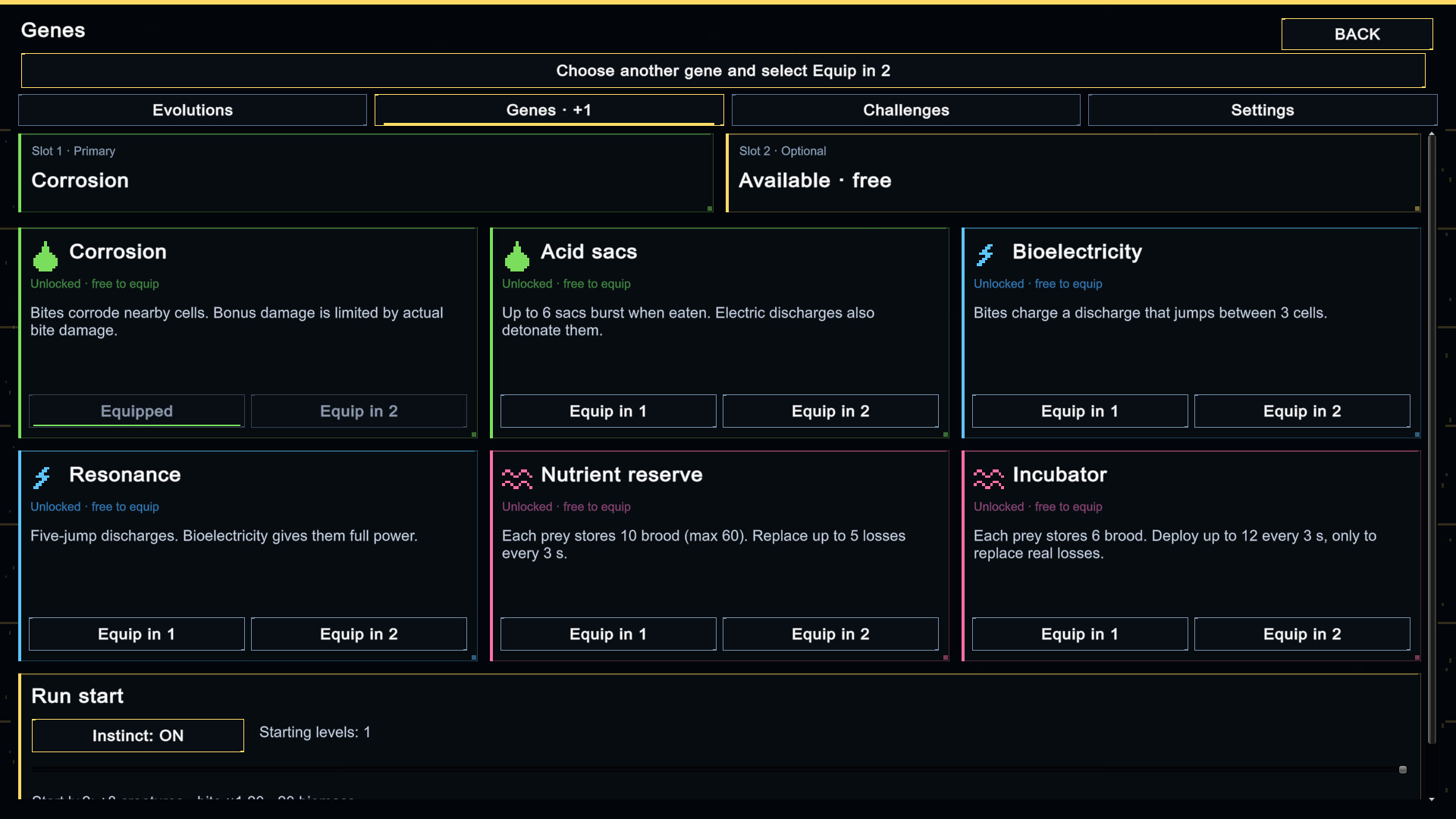Click the Incubator wave icon
The width and height of the screenshot is (1456, 819).
coord(989,479)
